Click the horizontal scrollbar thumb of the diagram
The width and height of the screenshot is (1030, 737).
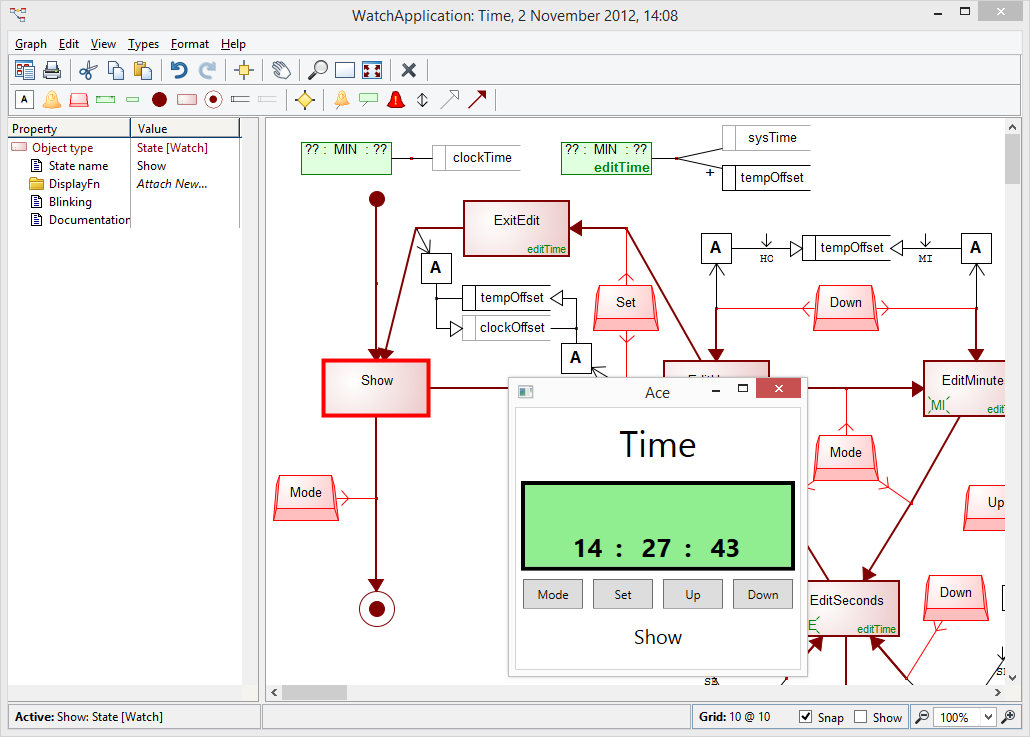[x=314, y=692]
